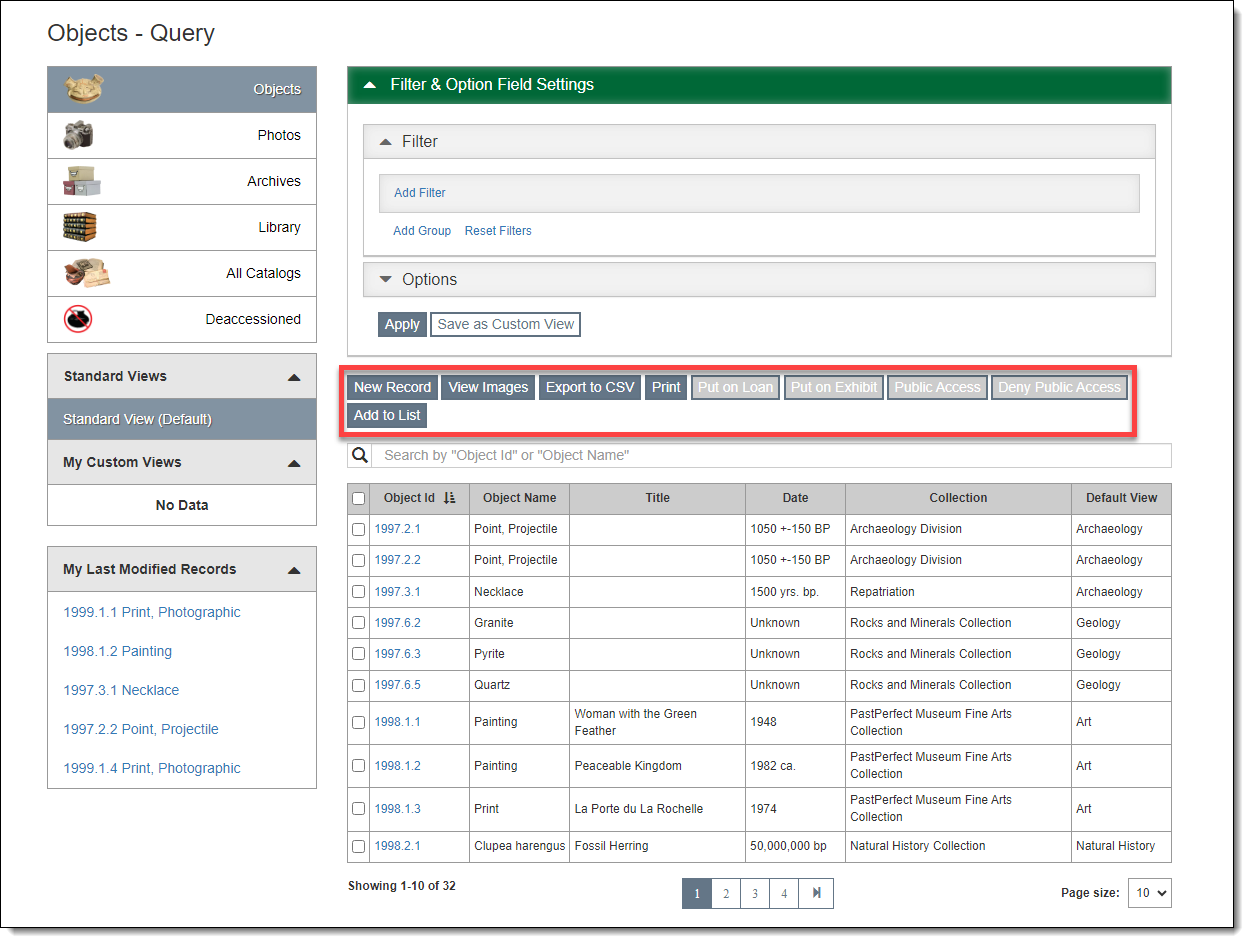Click the View Images button
This screenshot has width=1249, height=943.
tap(488, 387)
